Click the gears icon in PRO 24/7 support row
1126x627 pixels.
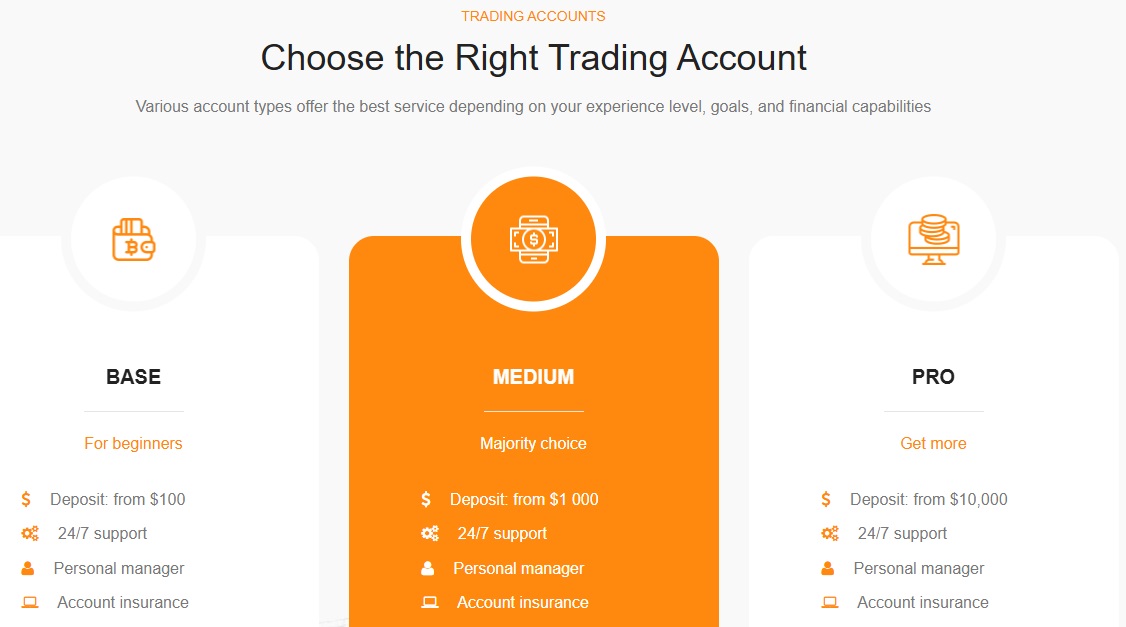829,534
